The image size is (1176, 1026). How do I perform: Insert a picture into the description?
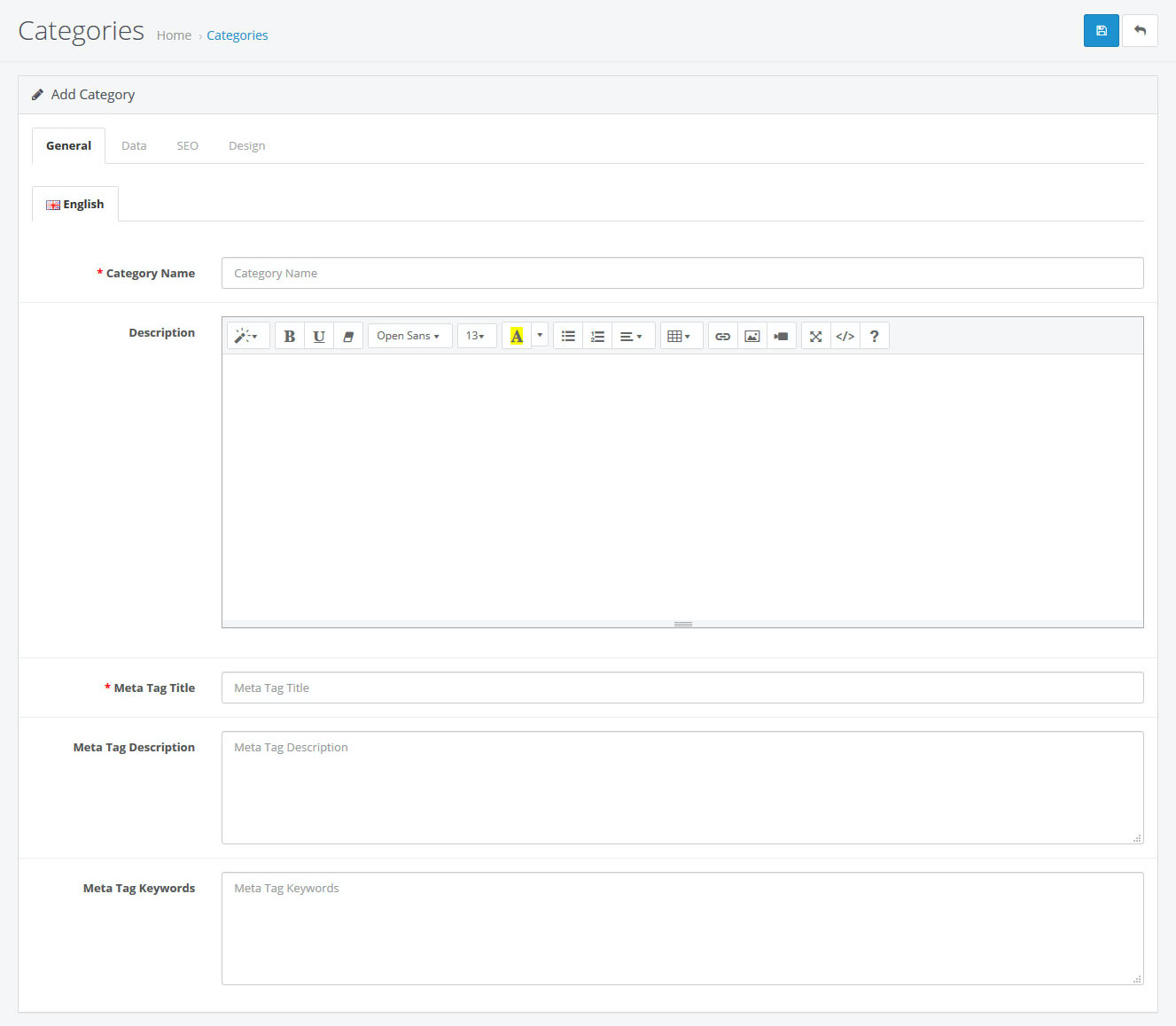pyautogui.click(x=752, y=337)
